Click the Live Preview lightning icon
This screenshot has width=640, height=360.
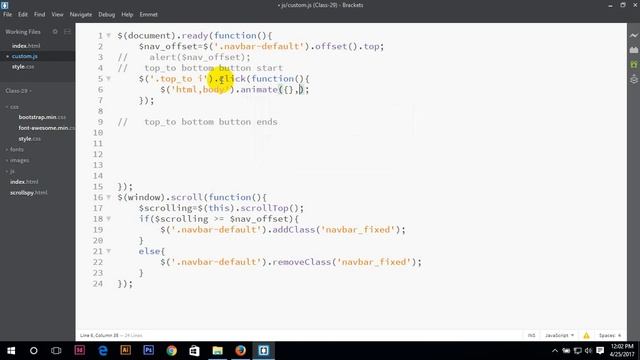(633, 36)
